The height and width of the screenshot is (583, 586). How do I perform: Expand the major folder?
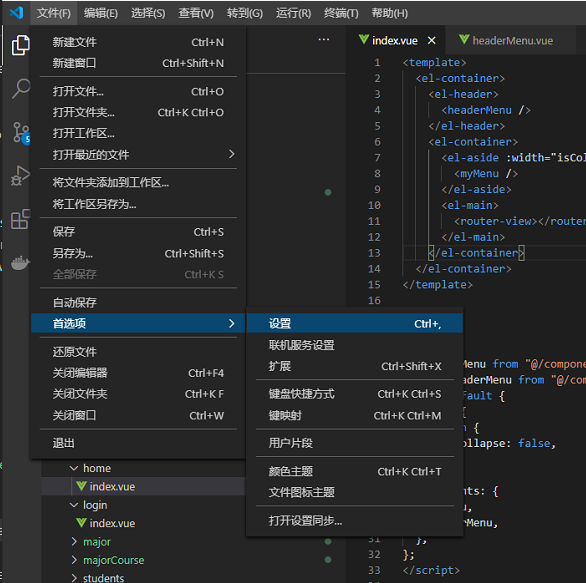pos(74,542)
